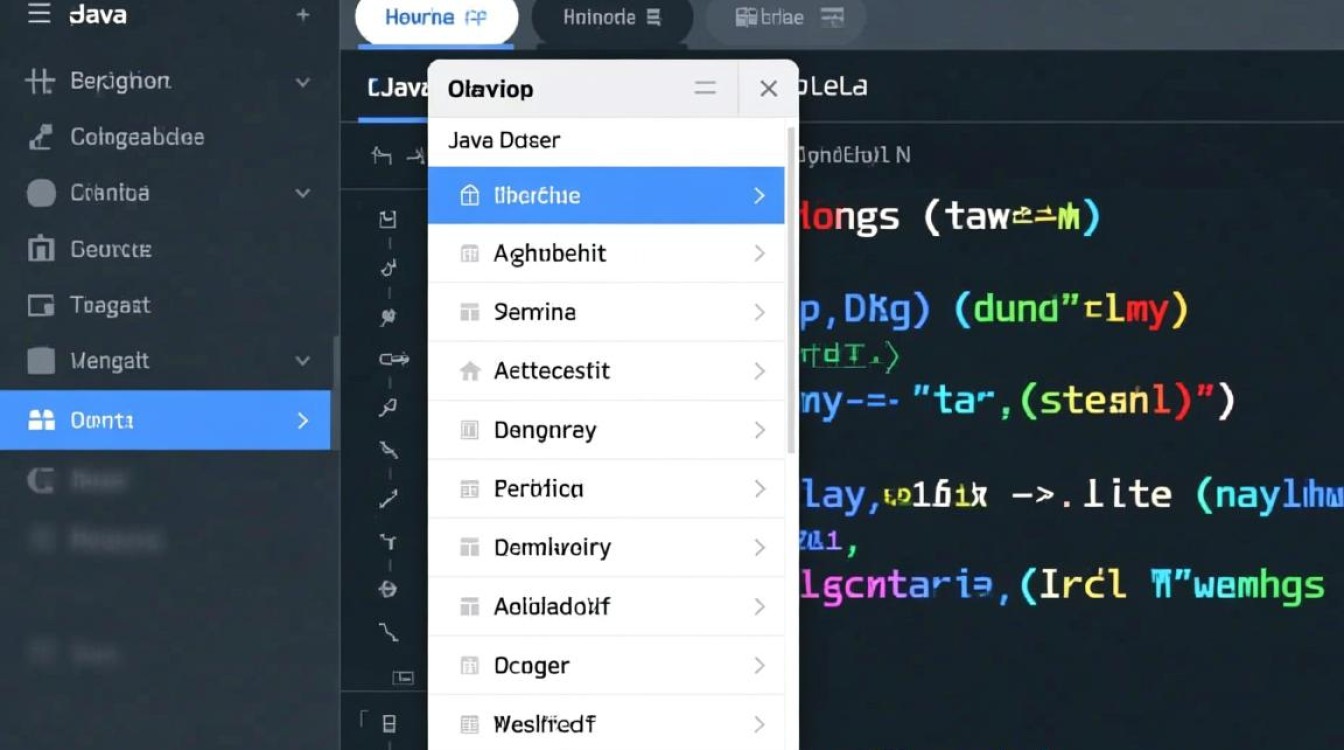This screenshot has width=1344, height=750.
Task: Switch to the Hninode tab
Action: pyautogui.click(x=612, y=18)
